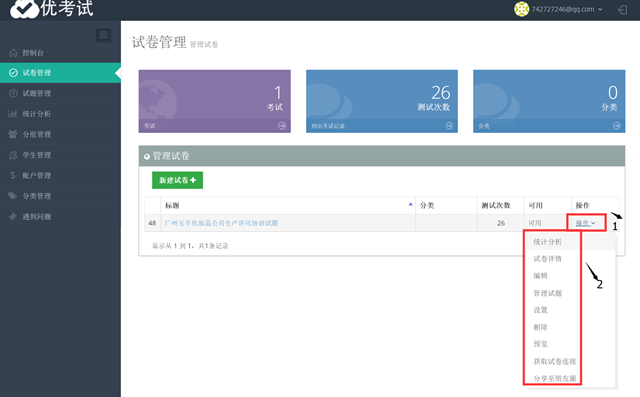640x397 pixels.
Task: Open the arrow icon on 考试 card
Action: pyautogui.click(x=282, y=126)
